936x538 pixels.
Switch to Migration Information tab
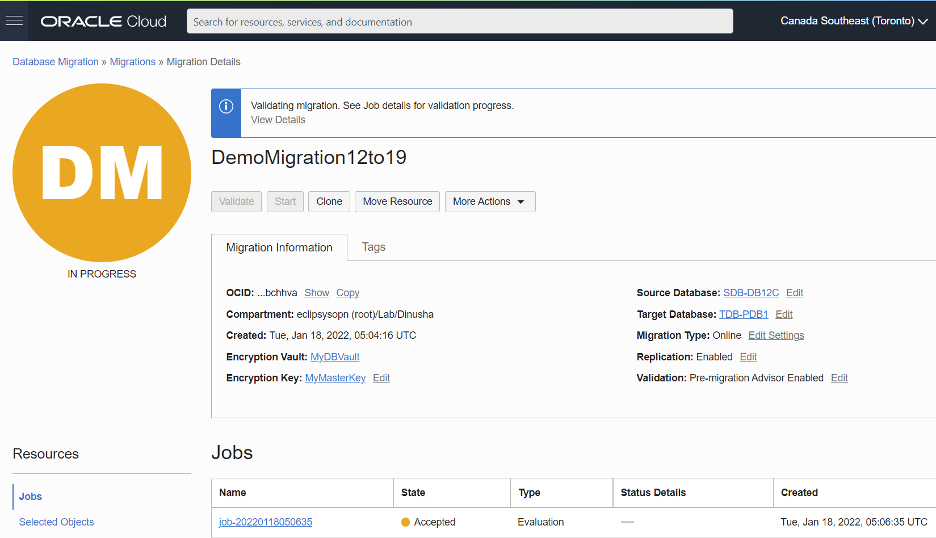click(x=279, y=248)
